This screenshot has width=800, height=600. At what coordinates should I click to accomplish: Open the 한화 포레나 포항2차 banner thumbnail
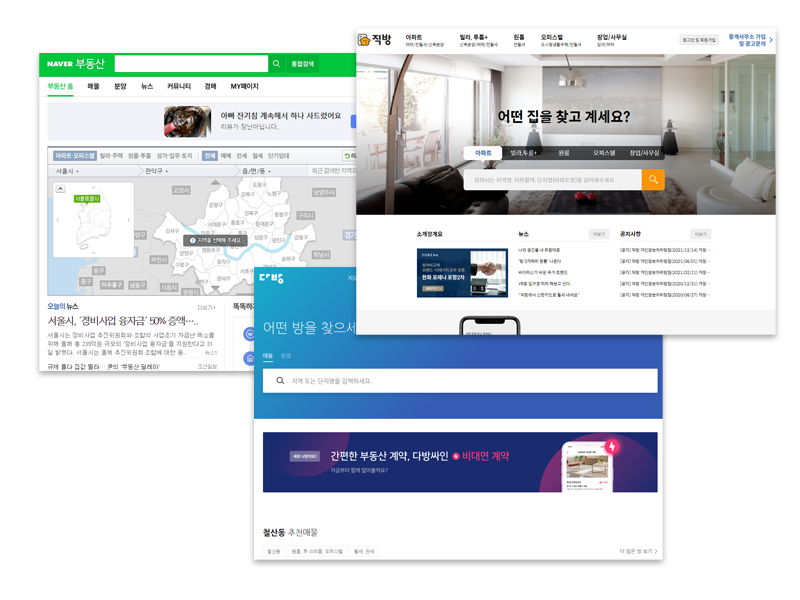(x=462, y=273)
